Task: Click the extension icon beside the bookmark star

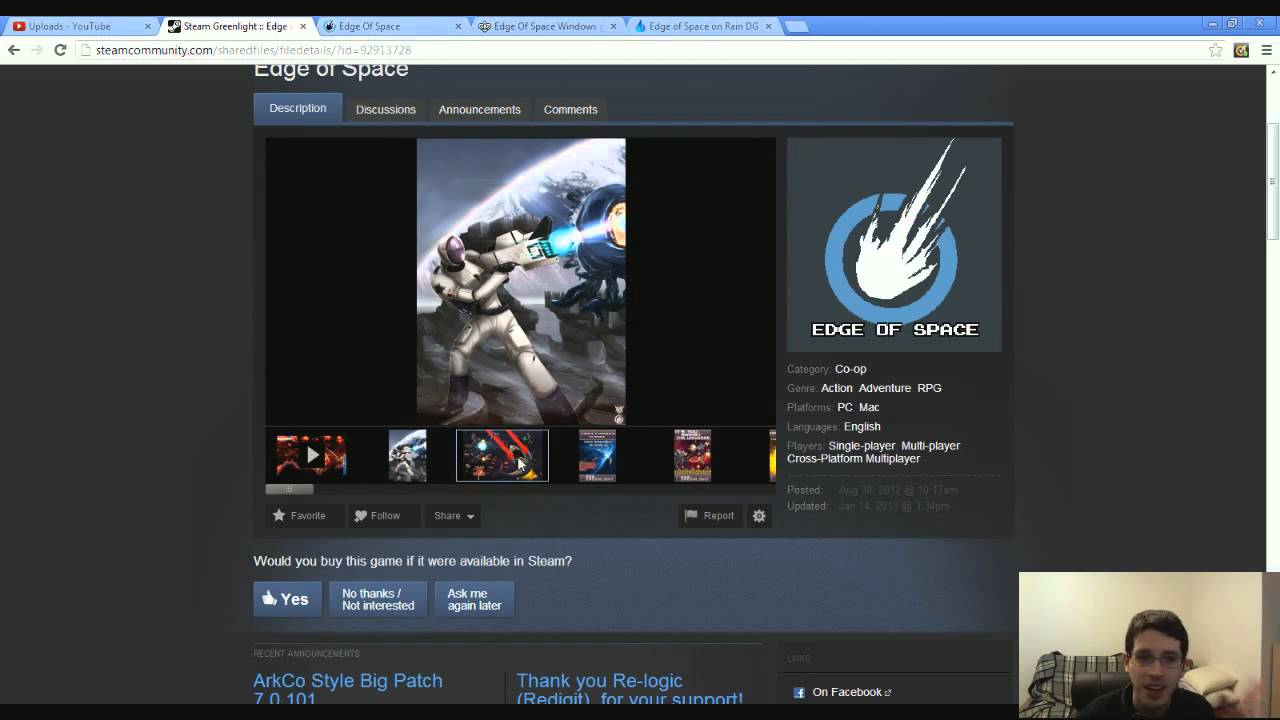Action: [1241, 50]
